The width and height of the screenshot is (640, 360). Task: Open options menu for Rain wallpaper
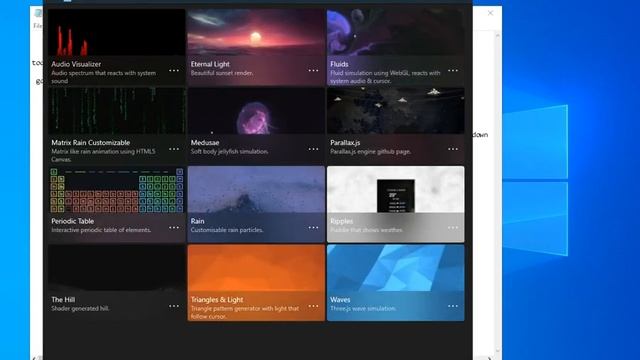(x=313, y=227)
